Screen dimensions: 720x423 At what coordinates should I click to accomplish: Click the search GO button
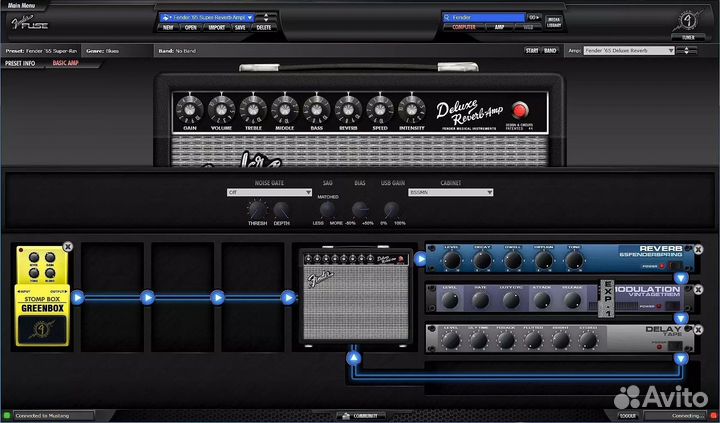point(534,17)
